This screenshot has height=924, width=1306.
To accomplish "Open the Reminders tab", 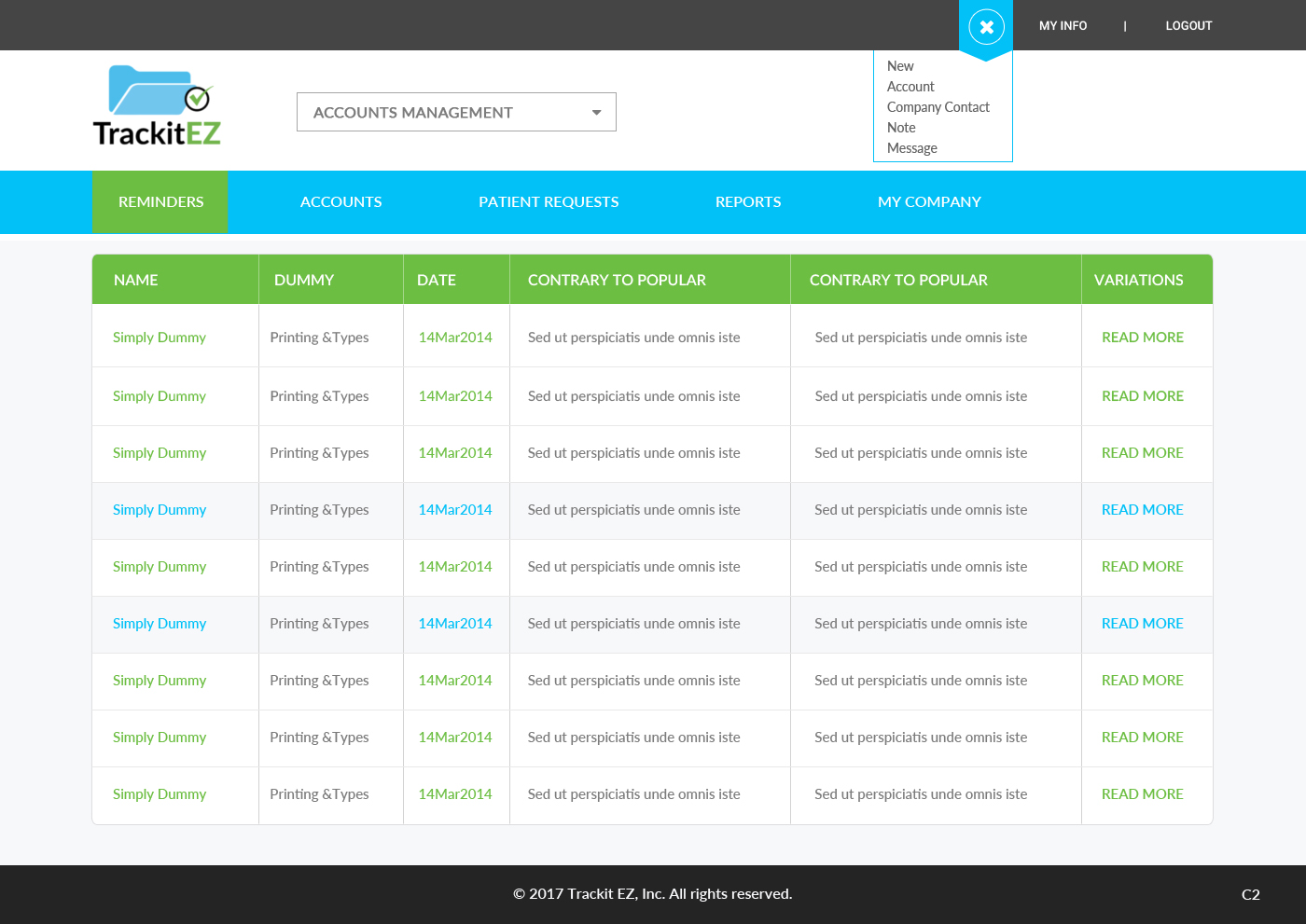I will pos(160,202).
